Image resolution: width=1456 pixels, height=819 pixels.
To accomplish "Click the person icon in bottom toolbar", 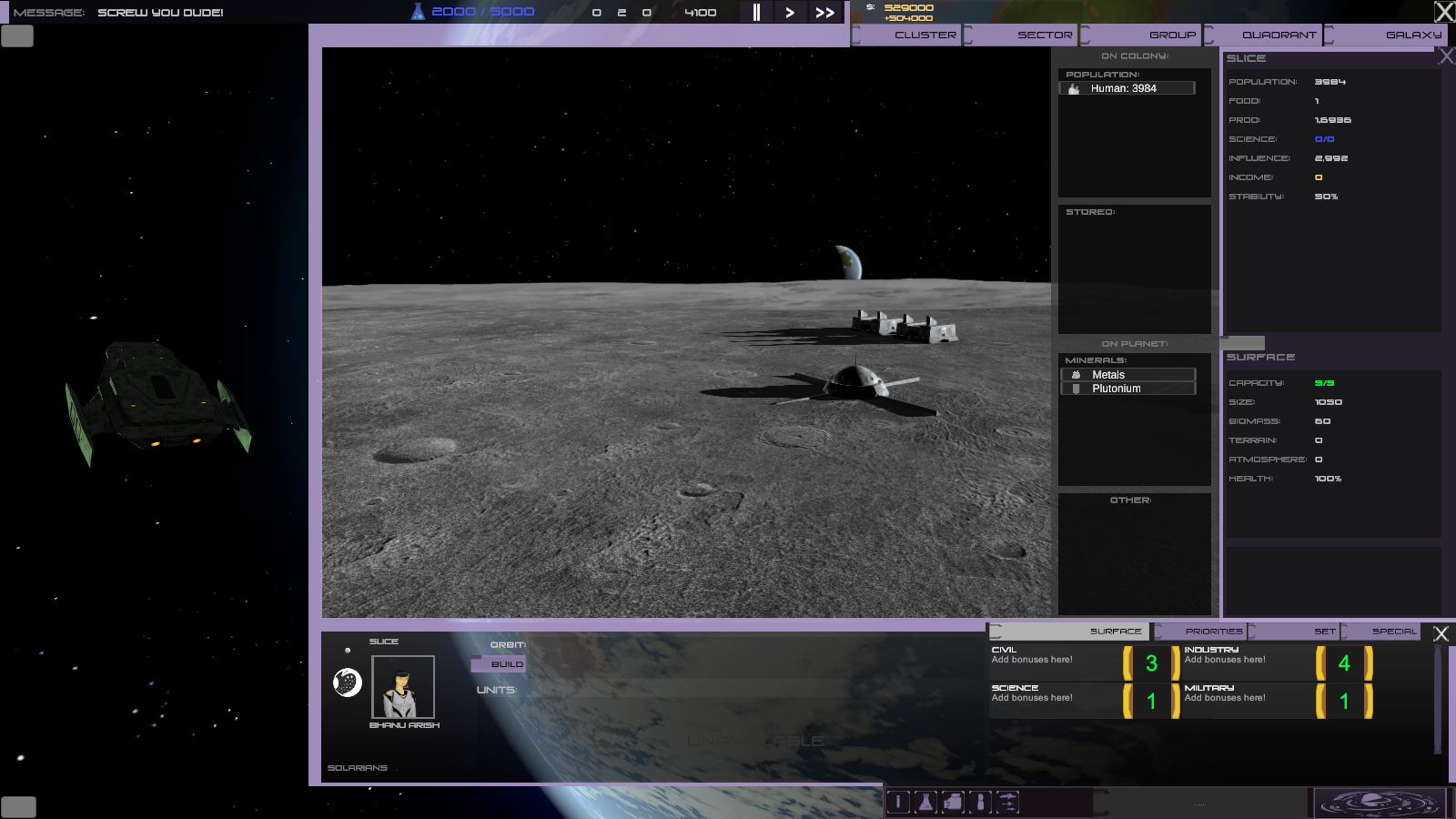I will tap(980, 802).
